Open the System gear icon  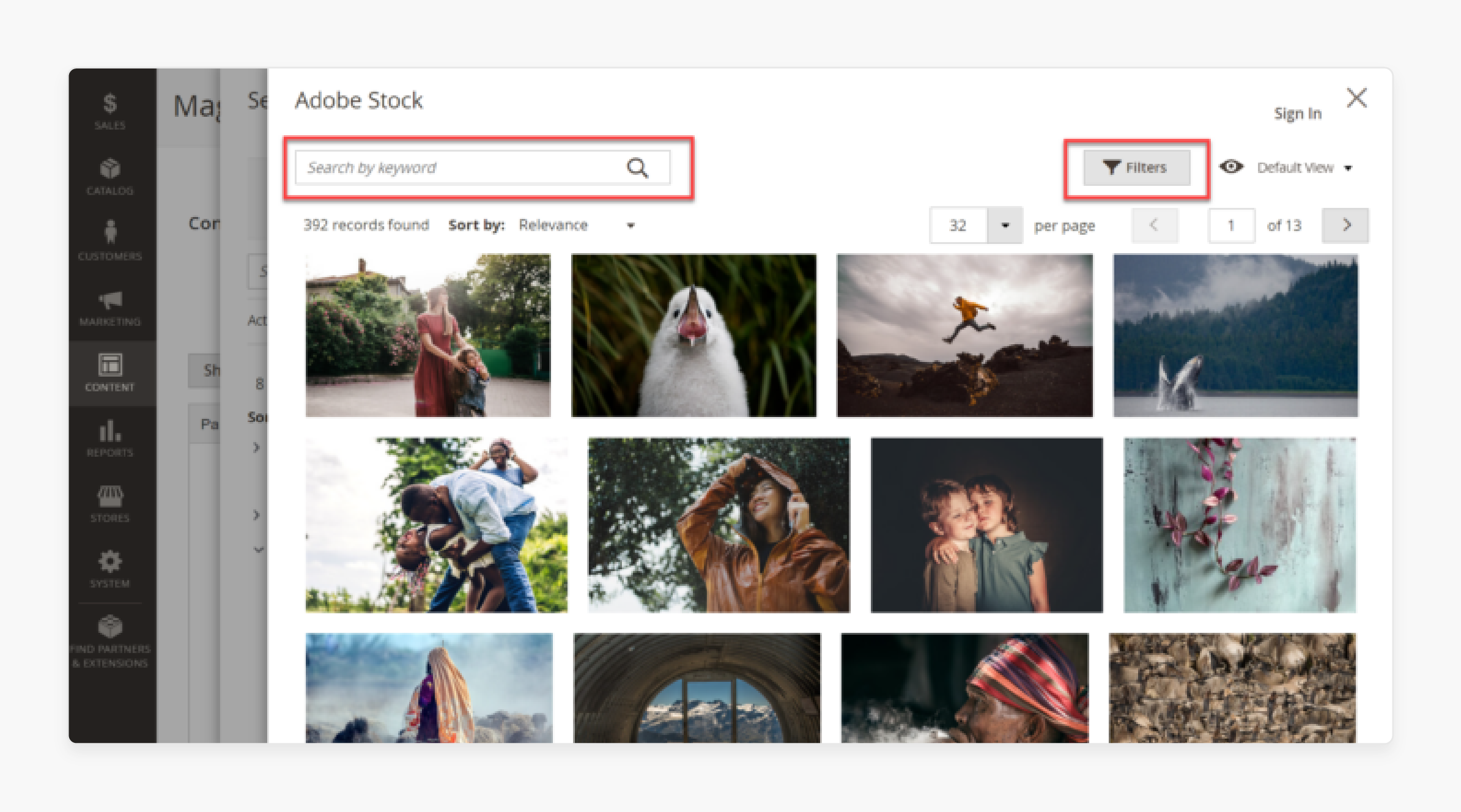tap(110, 569)
